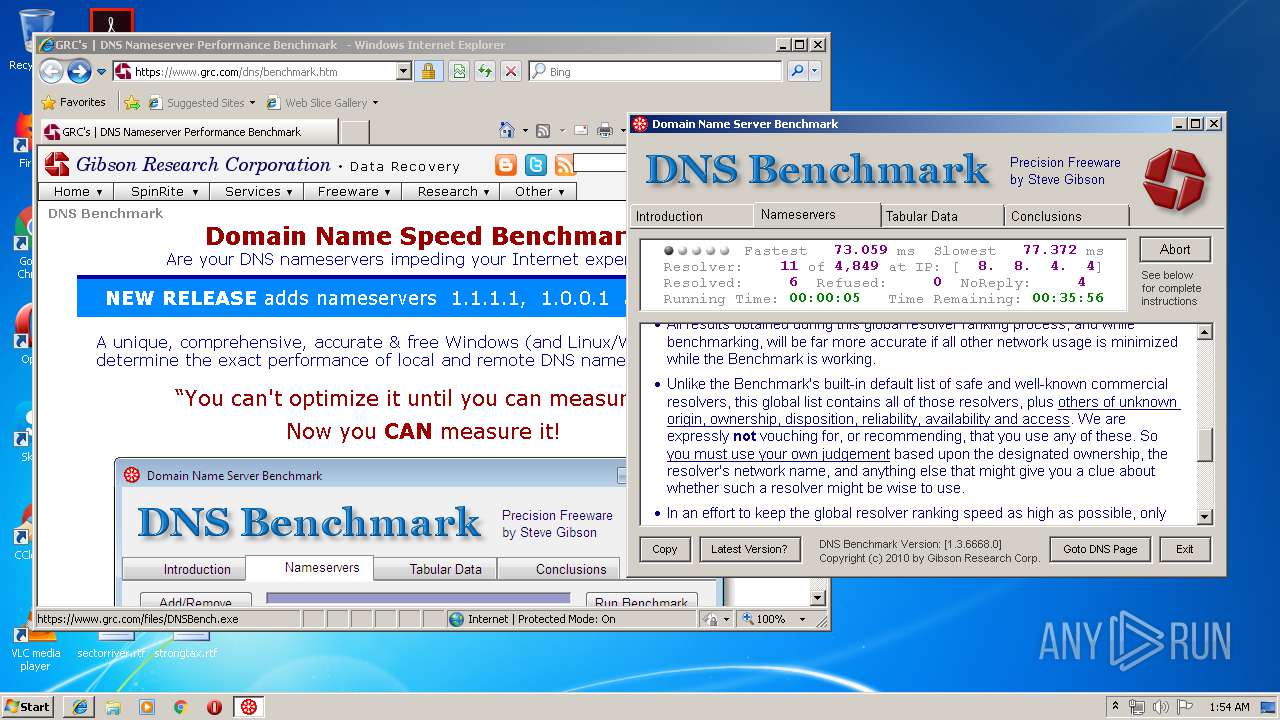
Task: Open Suggested Sites dropdown
Action: coord(201,102)
